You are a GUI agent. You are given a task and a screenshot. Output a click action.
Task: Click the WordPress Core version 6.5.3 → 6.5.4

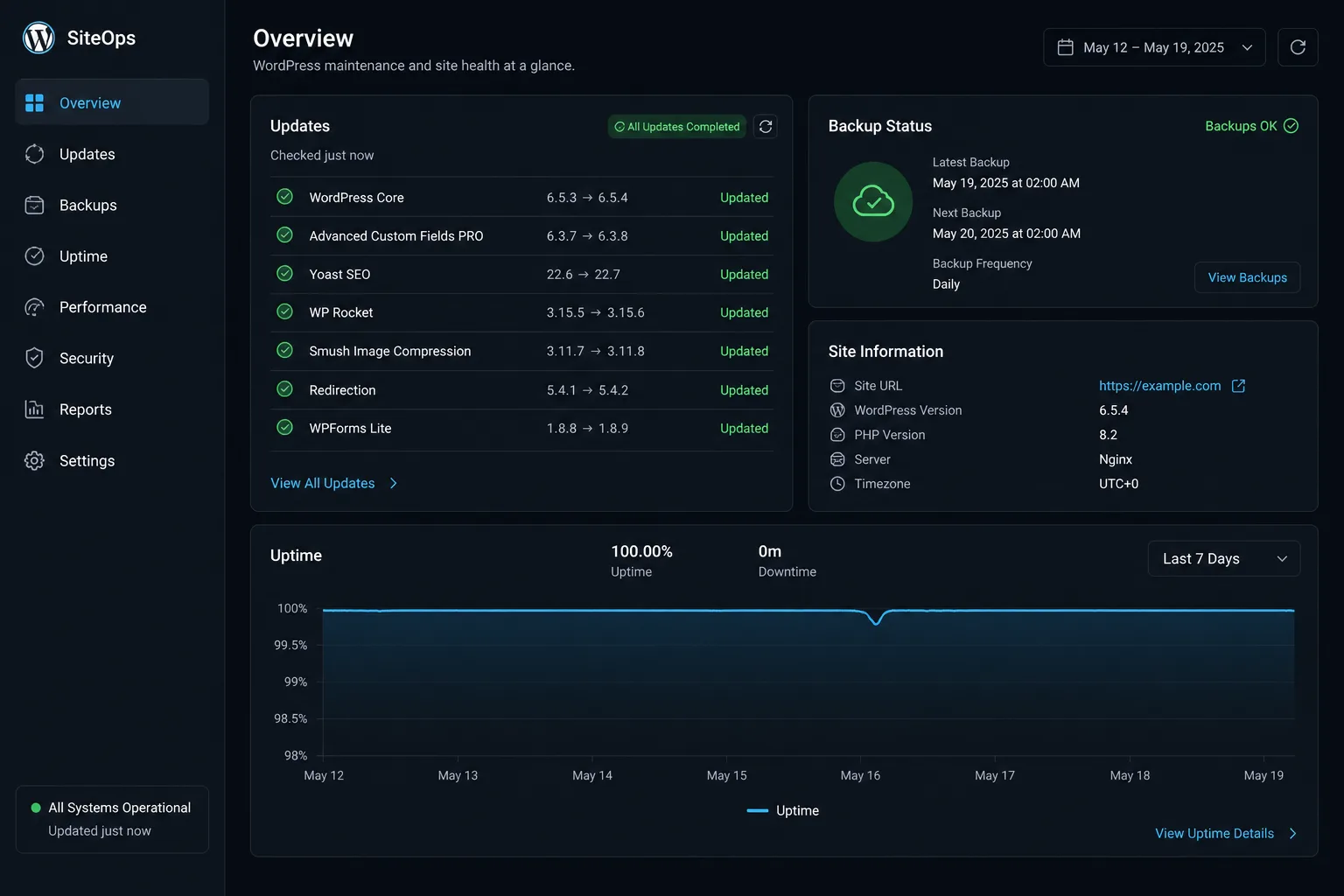tap(587, 198)
